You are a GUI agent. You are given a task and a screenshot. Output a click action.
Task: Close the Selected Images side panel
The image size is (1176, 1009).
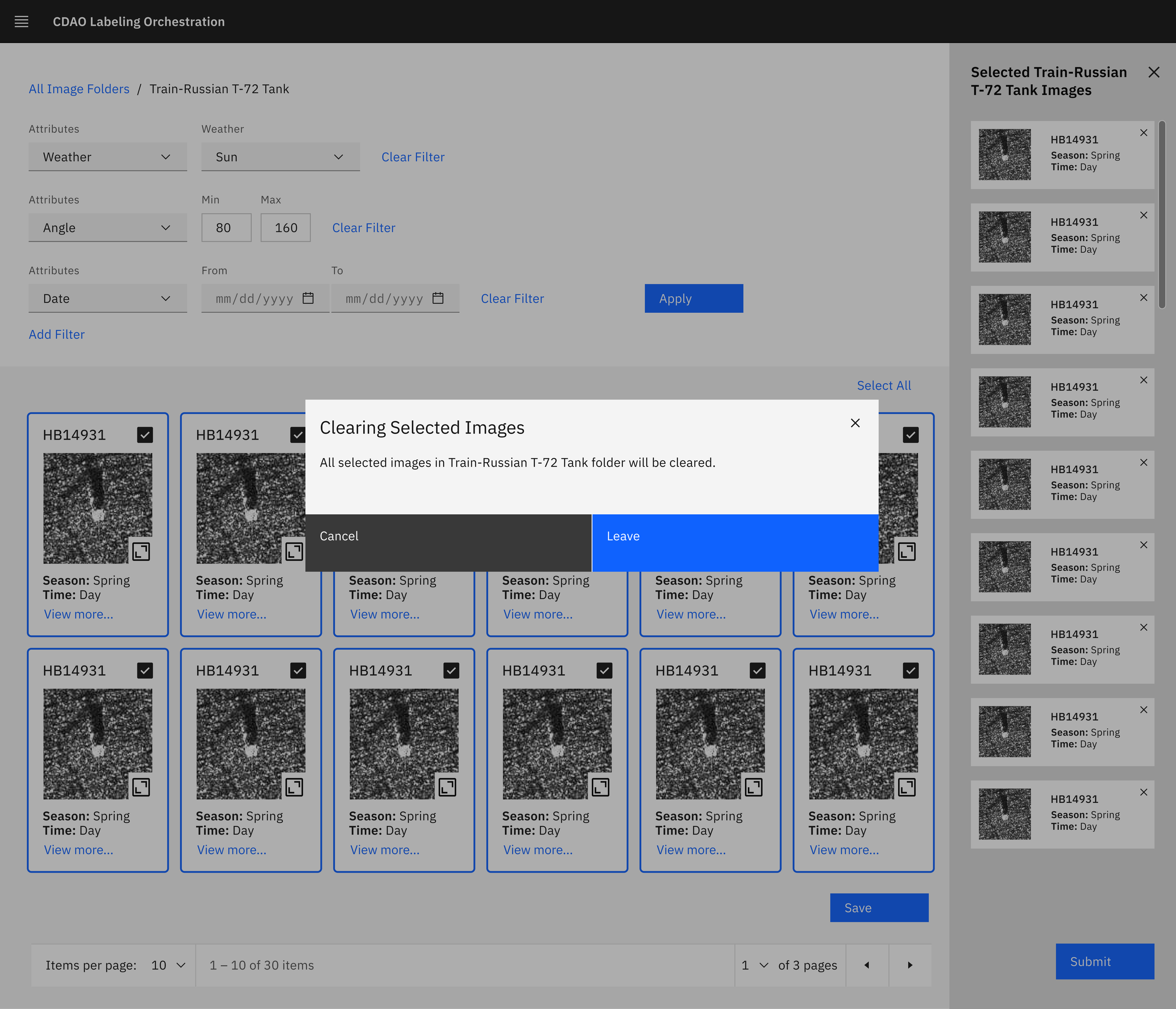click(x=1153, y=72)
